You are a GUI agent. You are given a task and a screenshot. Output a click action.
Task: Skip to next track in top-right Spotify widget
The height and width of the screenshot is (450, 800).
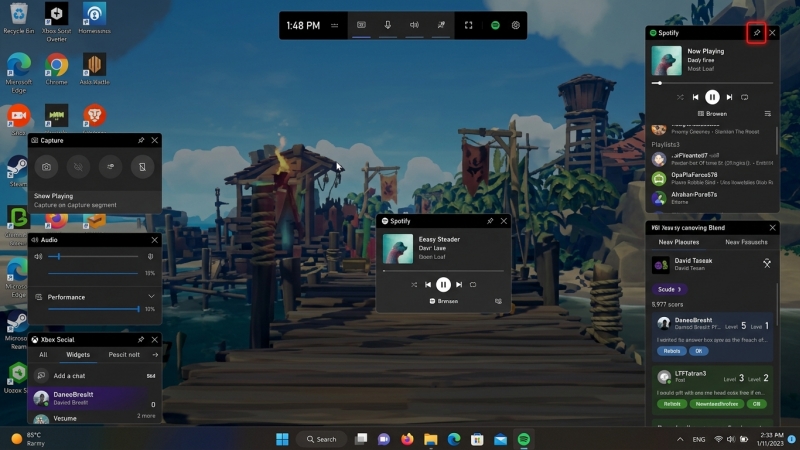730,97
